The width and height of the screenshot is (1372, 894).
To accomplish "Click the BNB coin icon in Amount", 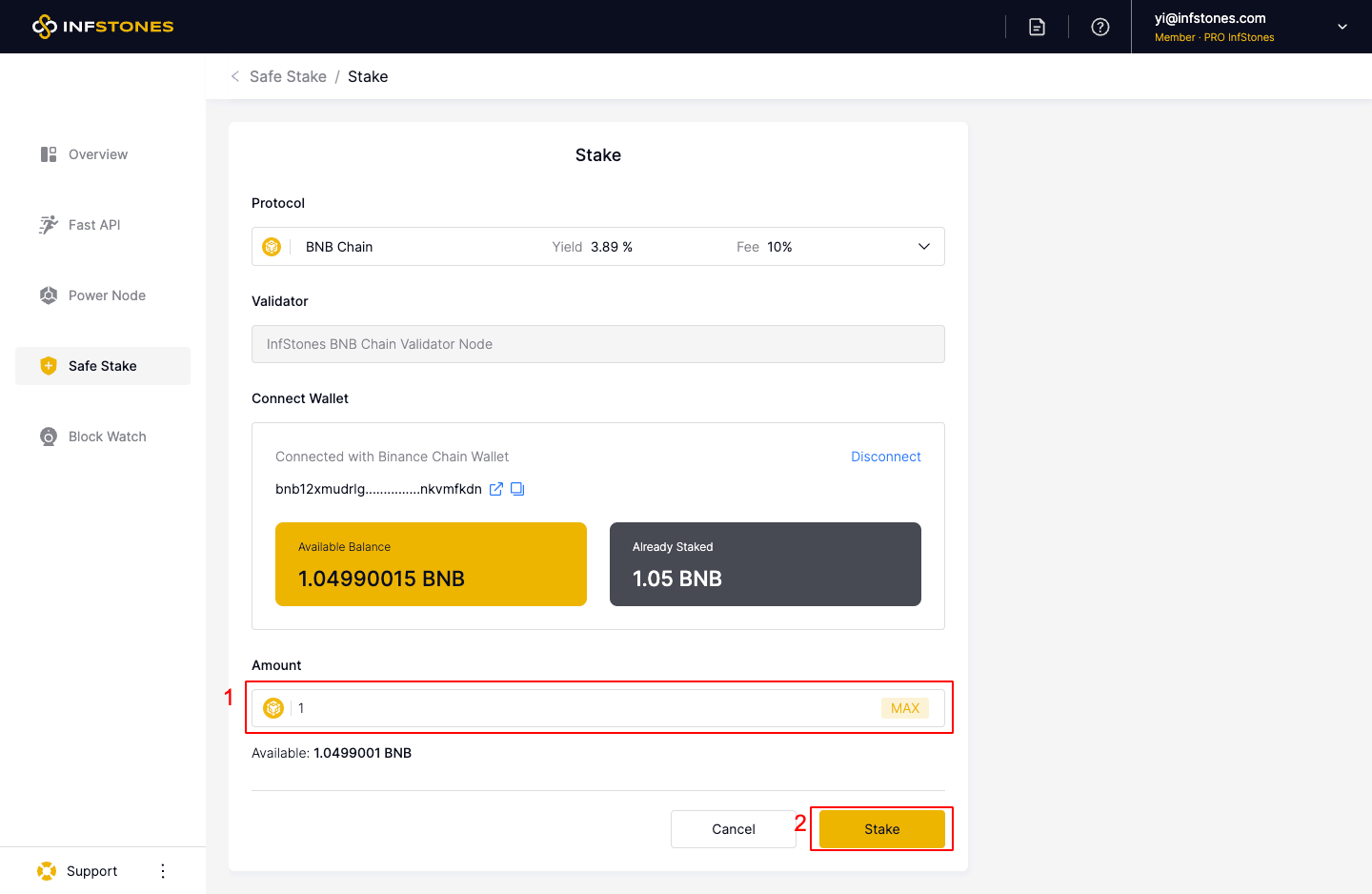I will [x=273, y=708].
